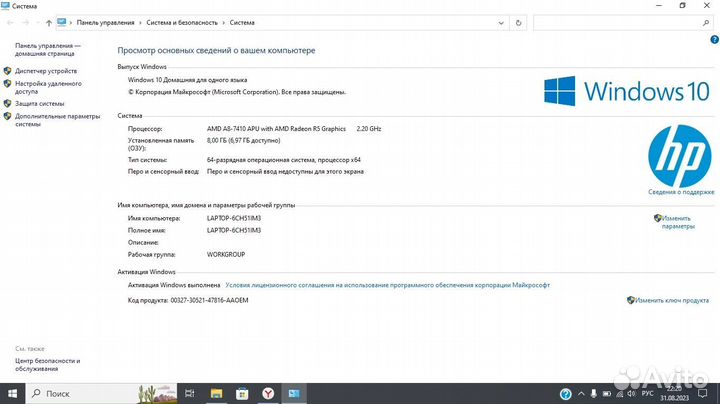
Task: Open Task View from taskbar
Action: pos(189,393)
